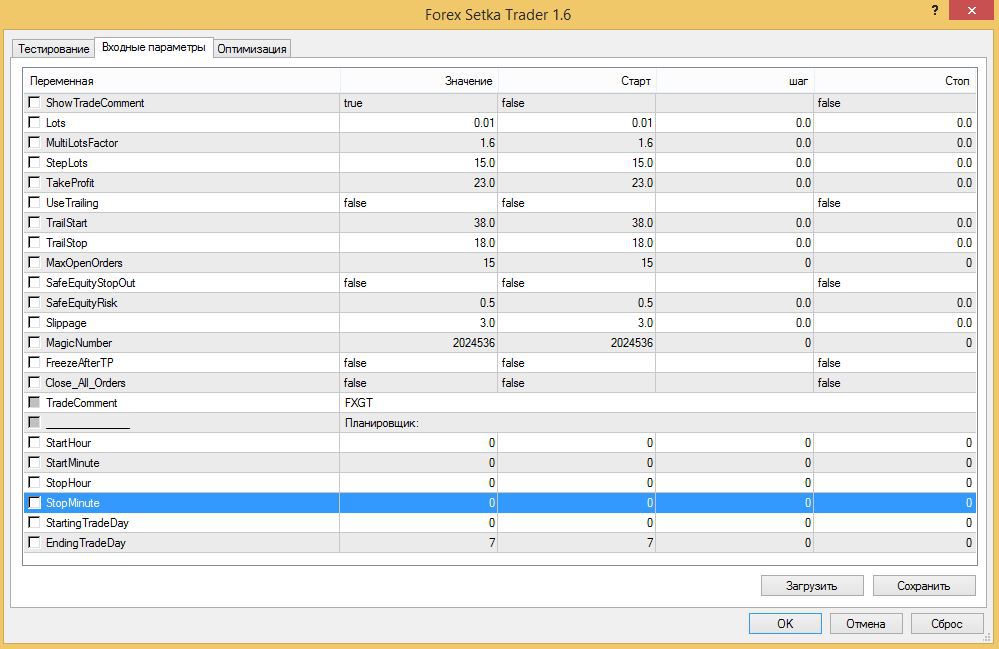Enable the TakeProfit checkbox
The width and height of the screenshot is (999, 649).
click(34, 182)
